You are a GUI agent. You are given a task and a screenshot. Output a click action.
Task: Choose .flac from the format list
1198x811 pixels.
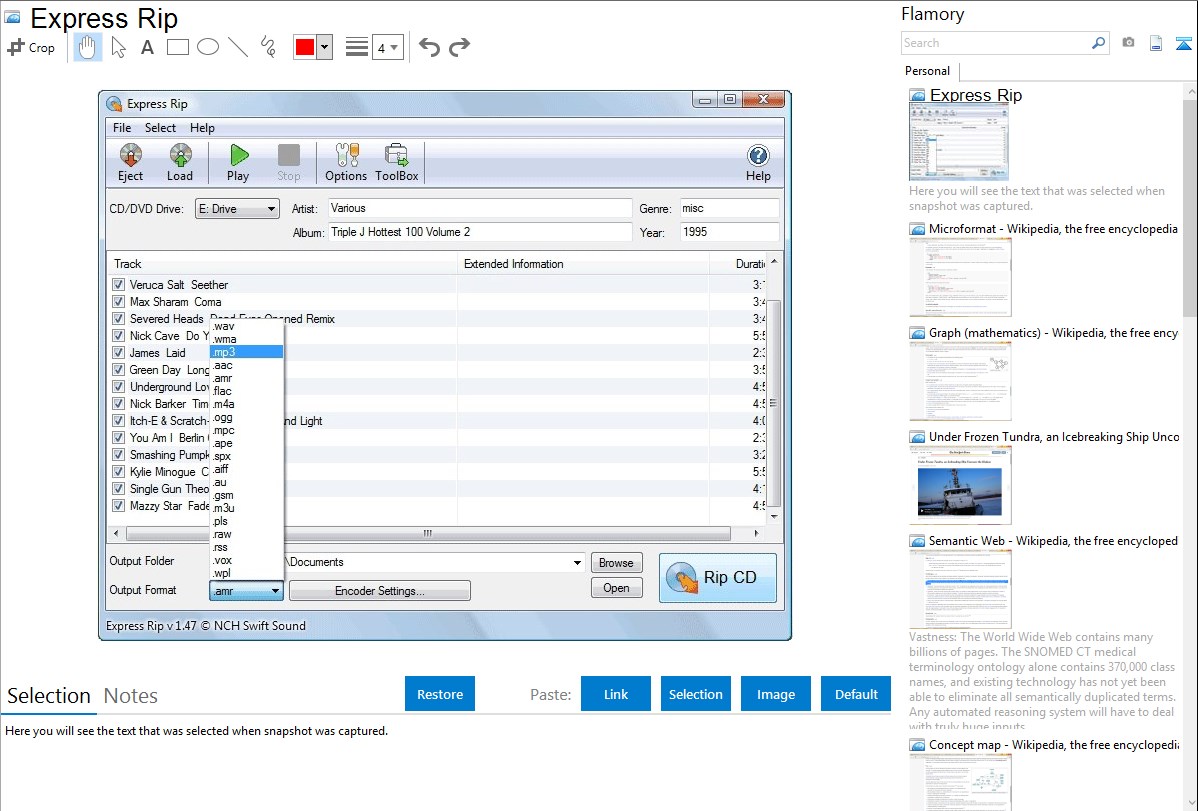(246, 391)
